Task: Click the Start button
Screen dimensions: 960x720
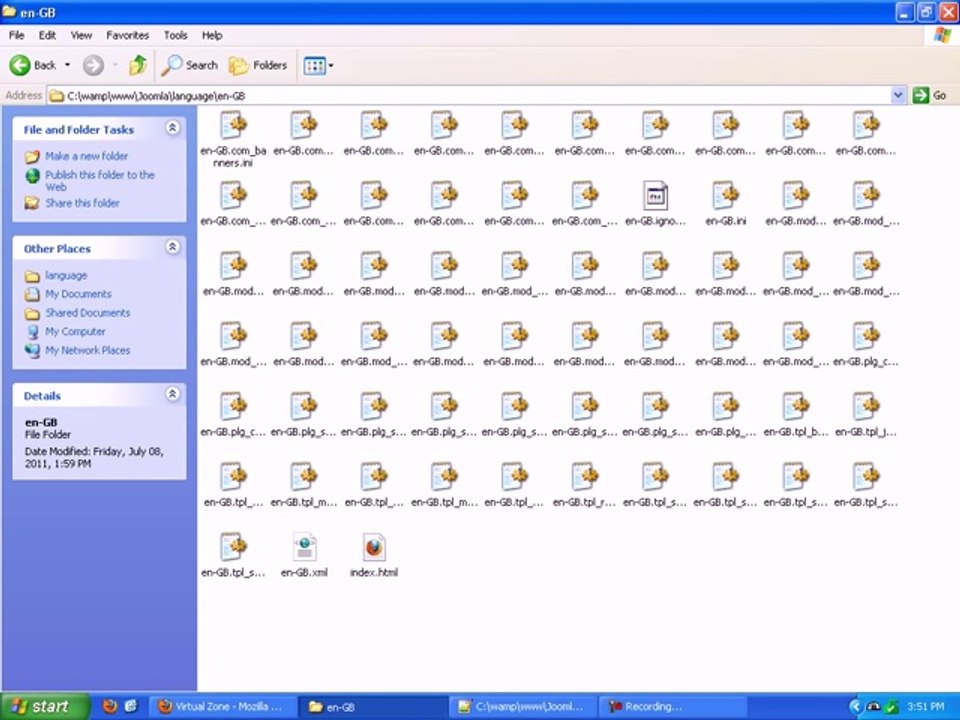Action: click(x=45, y=707)
